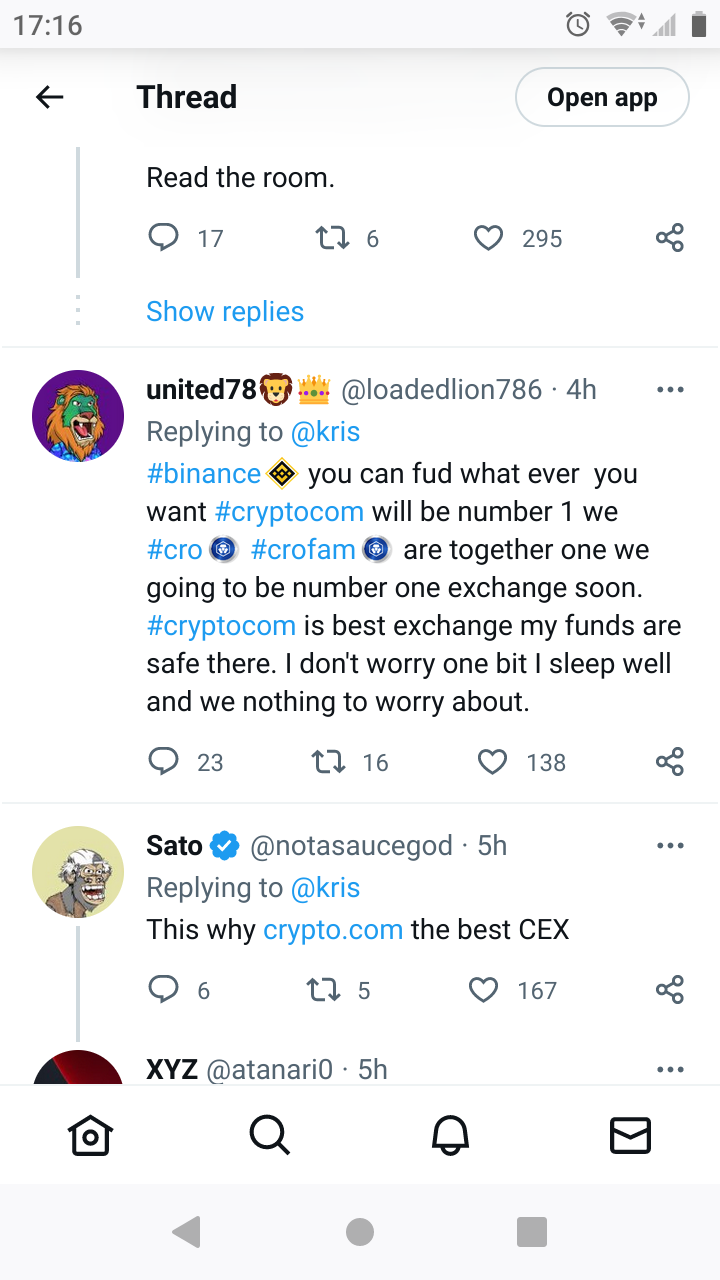Viewport: 720px width, 1280px height.
Task: Share the 'Read the room.' tweet
Action: (x=669, y=238)
